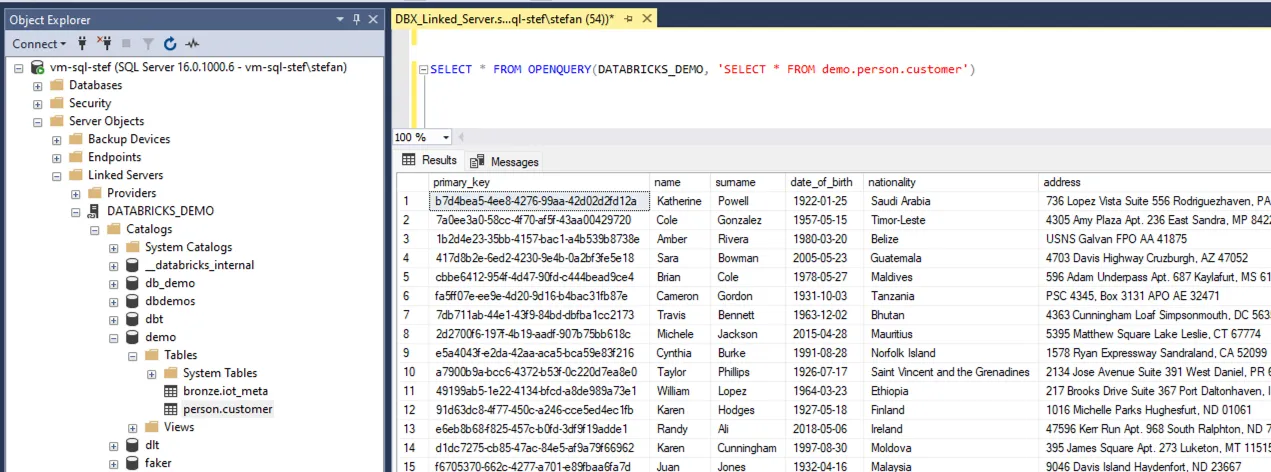The image size is (1271, 472).
Task: Select the bronze.iot_meta table
Action: pyautogui.click(x=225, y=391)
